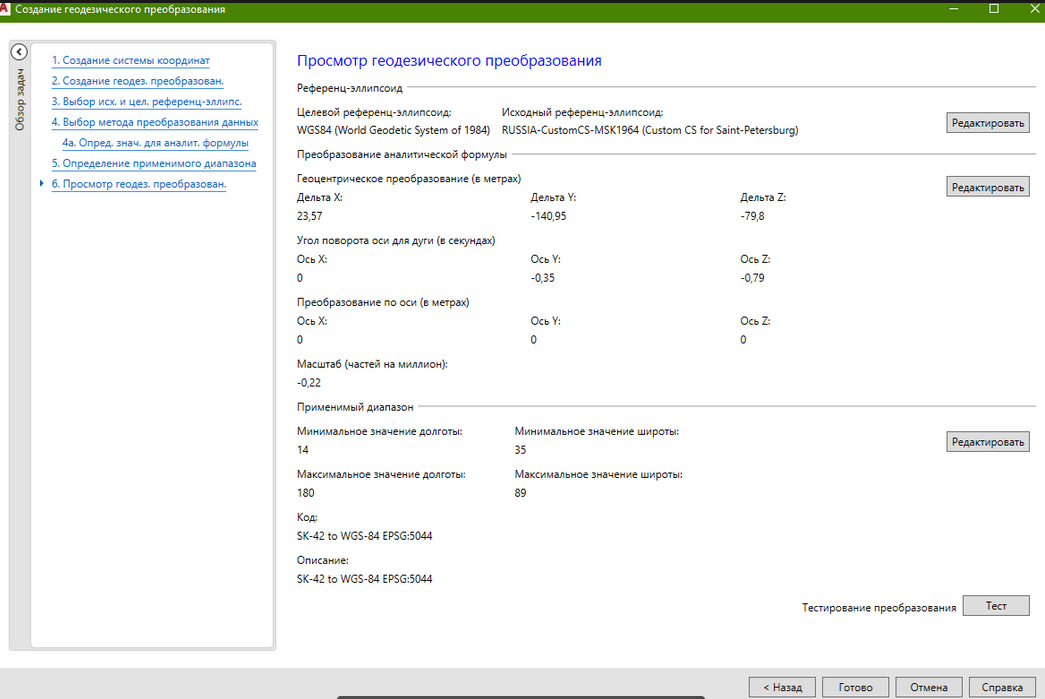This screenshot has height=699, width=1045.
Task: Click the AutoCAD application icon in title bar
Action: point(7,9)
